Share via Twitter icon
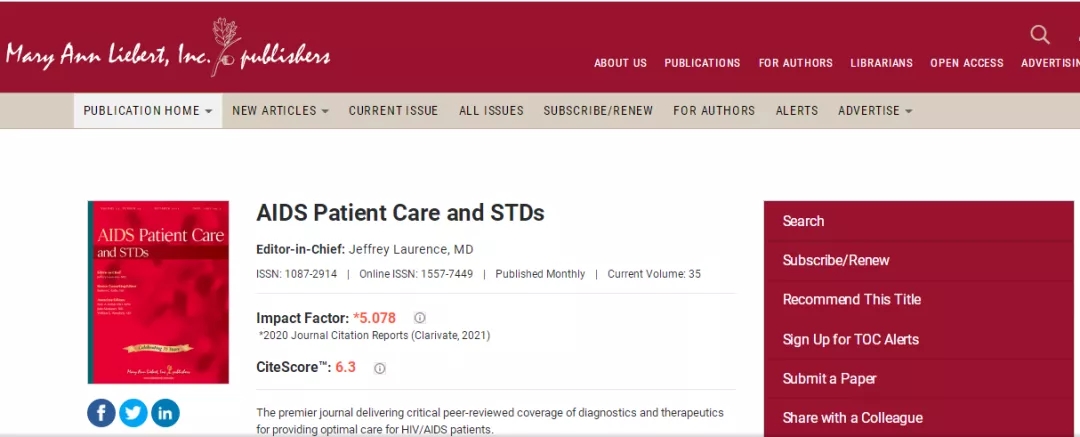The width and height of the screenshot is (1080, 437). (x=133, y=412)
